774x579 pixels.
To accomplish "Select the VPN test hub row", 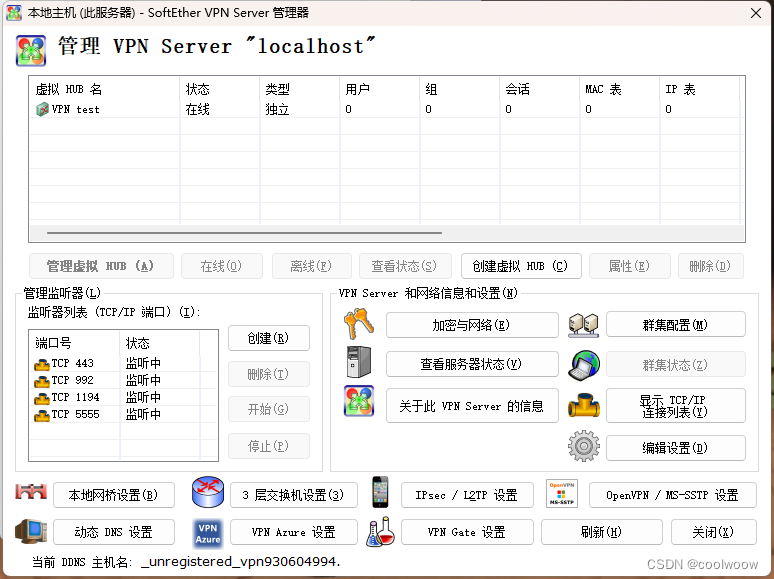I will (x=385, y=109).
